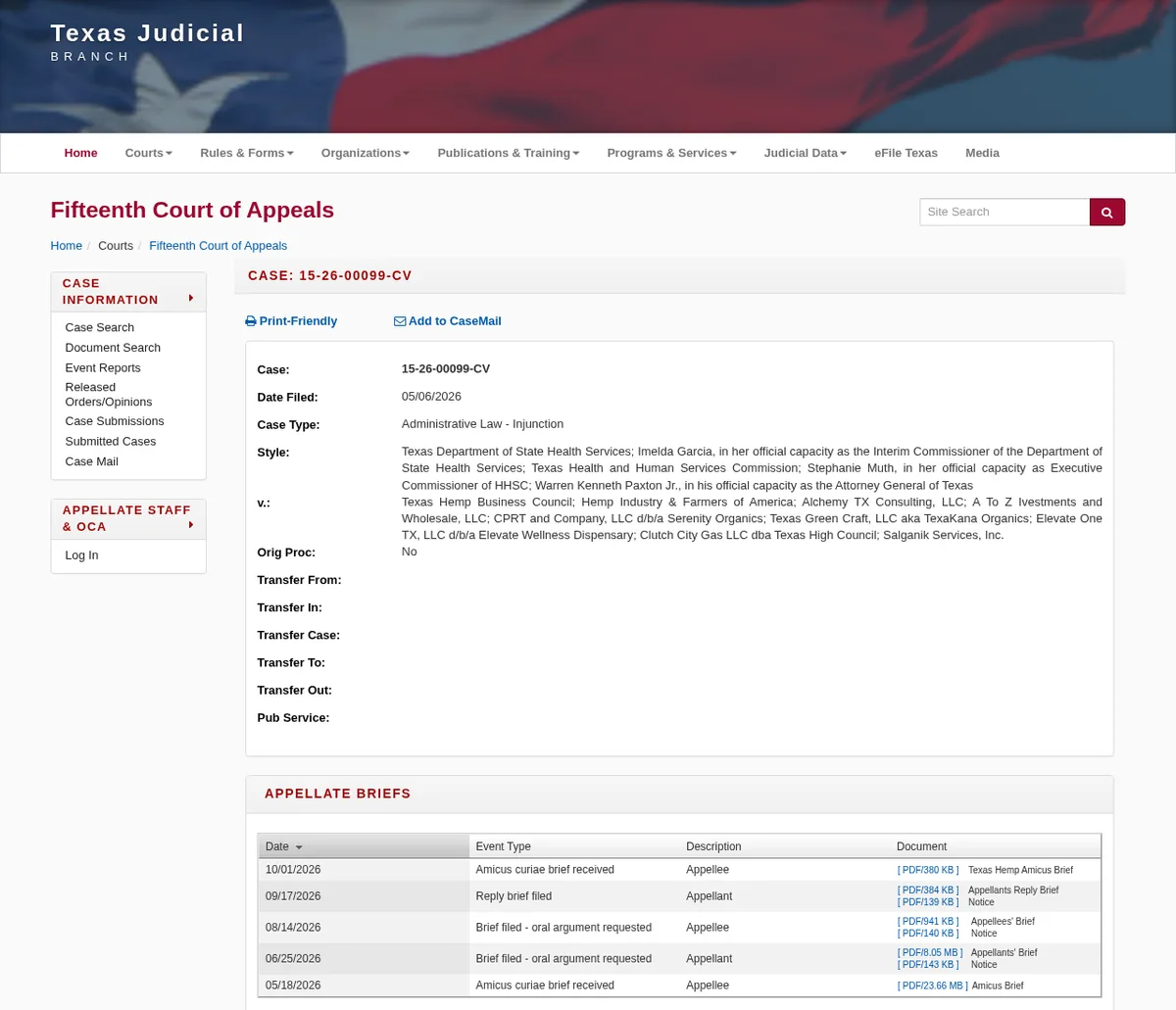The height and width of the screenshot is (1010, 1176).
Task: Open the Rules & Forms dropdown
Action: (247, 153)
